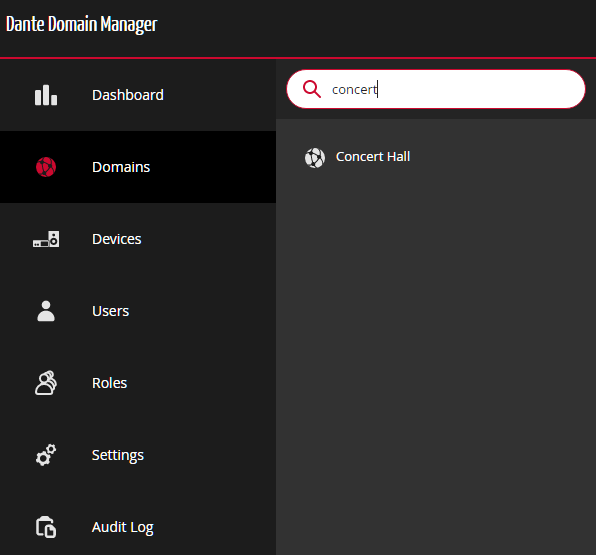The width and height of the screenshot is (596, 555).
Task: Navigate to the Roles label
Action: point(109,383)
